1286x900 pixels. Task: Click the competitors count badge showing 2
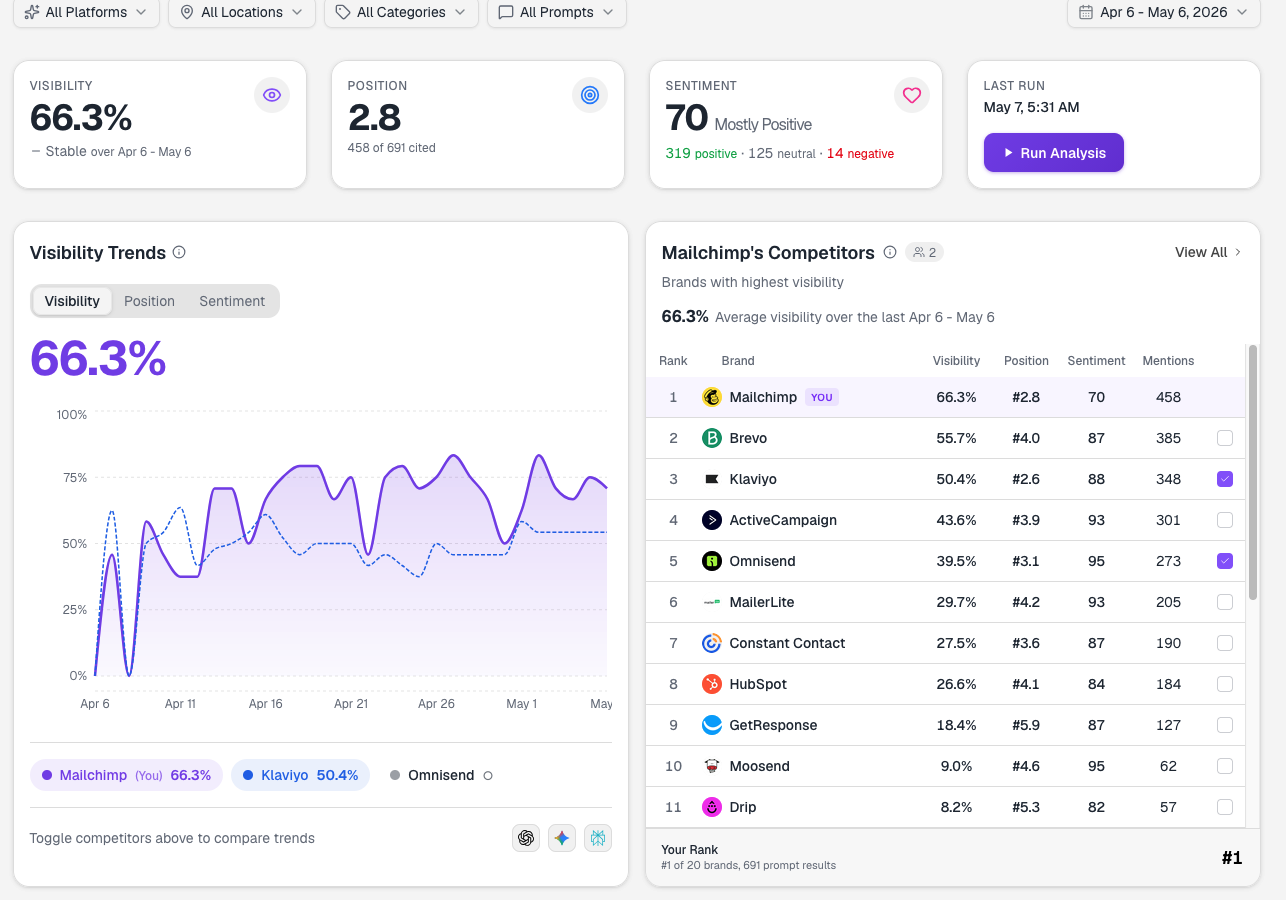tap(924, 252)
